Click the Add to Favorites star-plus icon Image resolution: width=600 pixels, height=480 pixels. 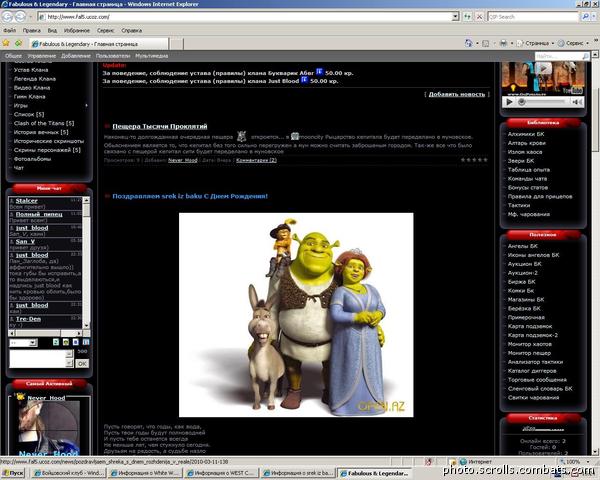click(18, 43)
